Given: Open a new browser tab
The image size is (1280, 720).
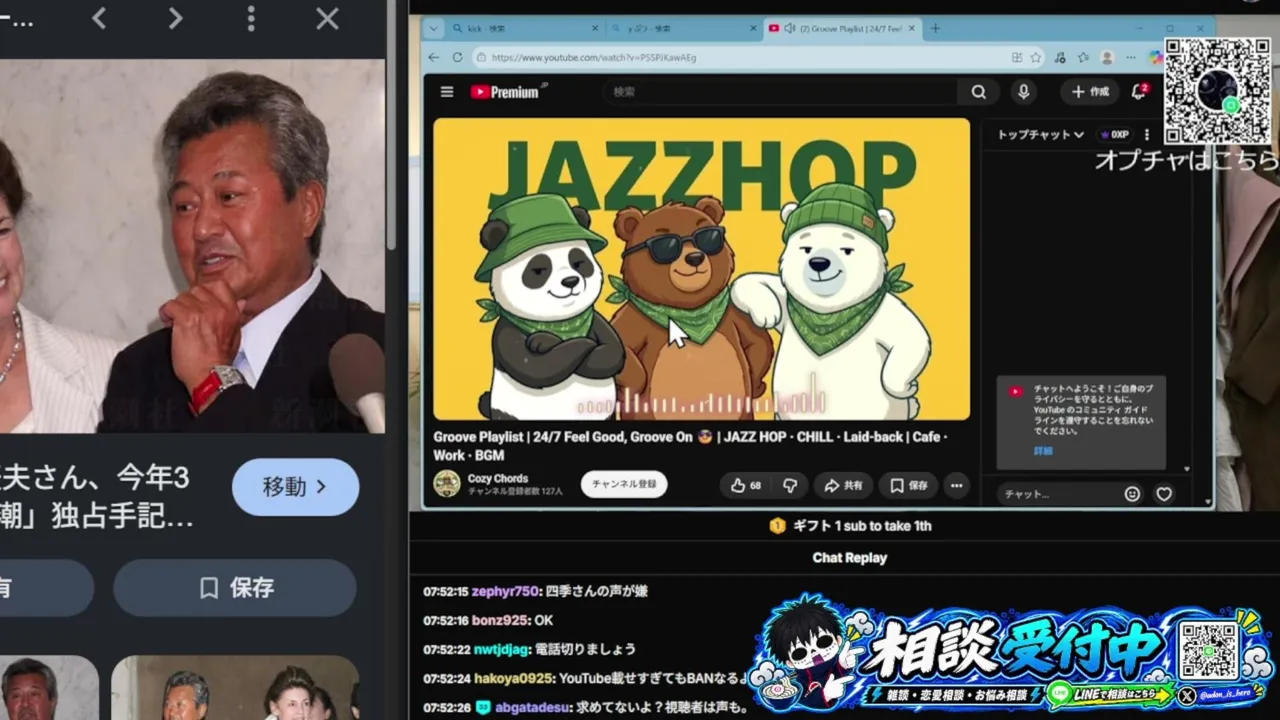Looking at the screenshot, I should pos(935,29).
